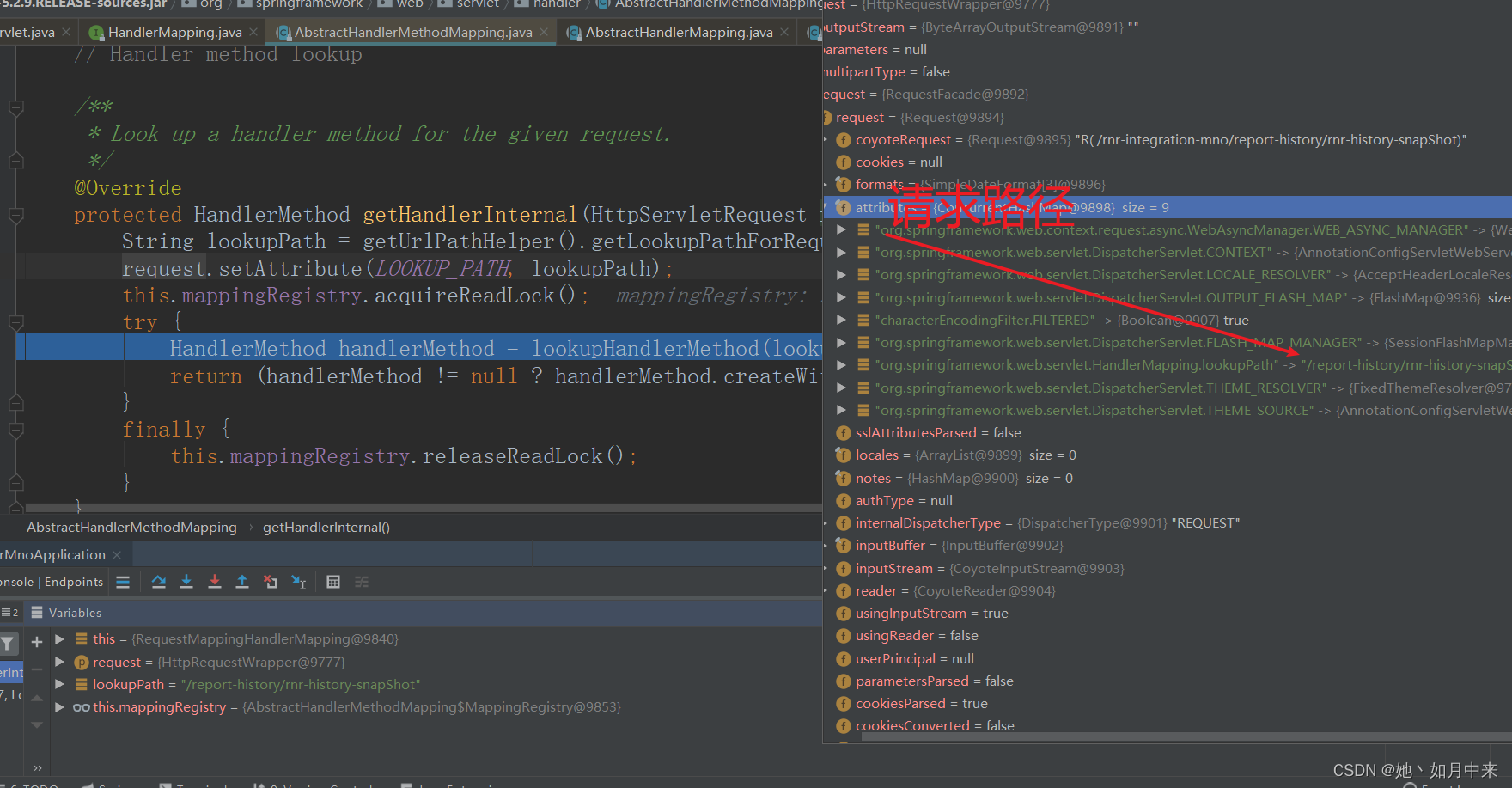Close the AbstractHandlerMapping.java tab
The image size is (1512, 788).
click(x=784, y=32)
